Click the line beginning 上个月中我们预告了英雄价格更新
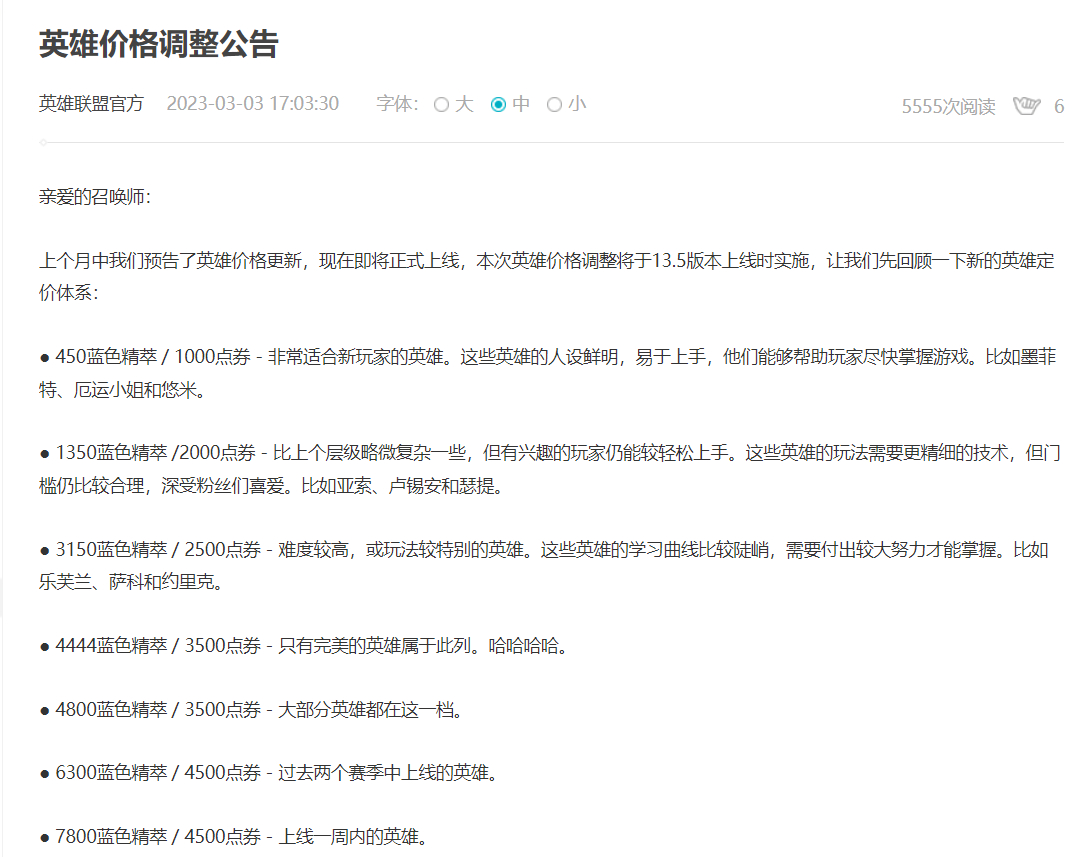 coord(547,261)
